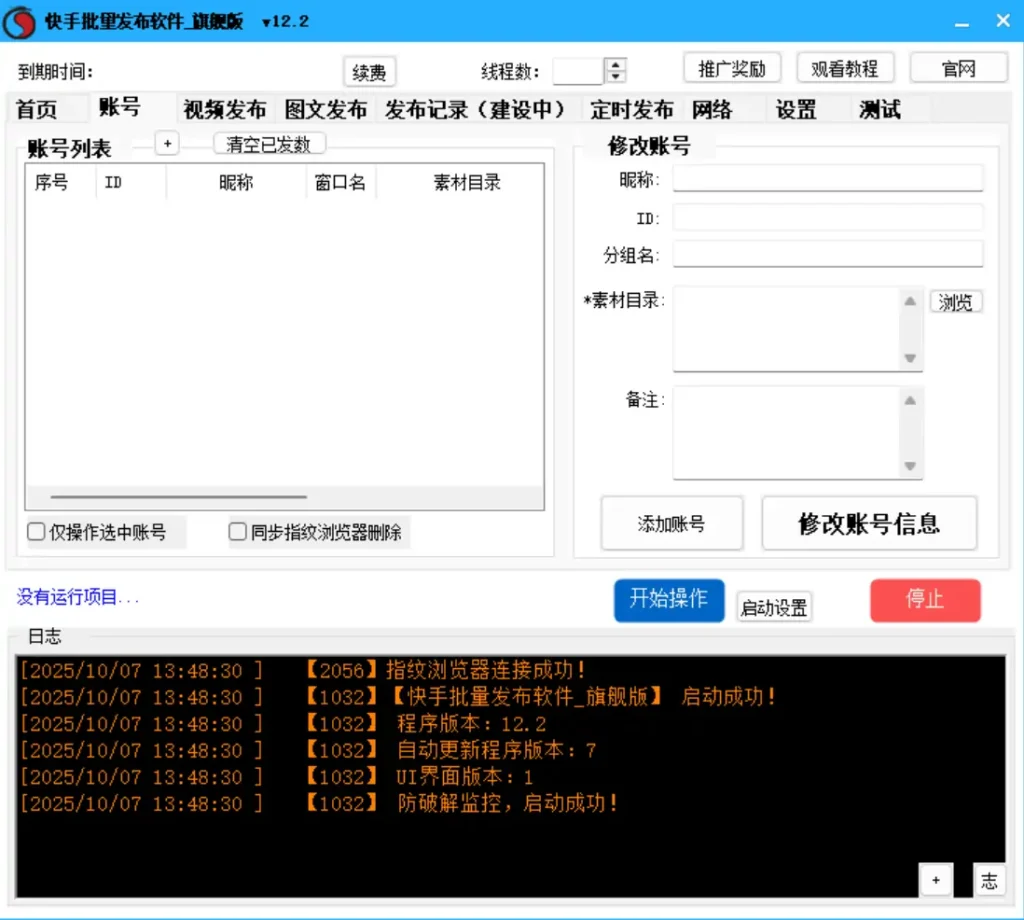Go to the 设置 tab
This screenshot has height=920, width=1024.
[x=796, y=110]
